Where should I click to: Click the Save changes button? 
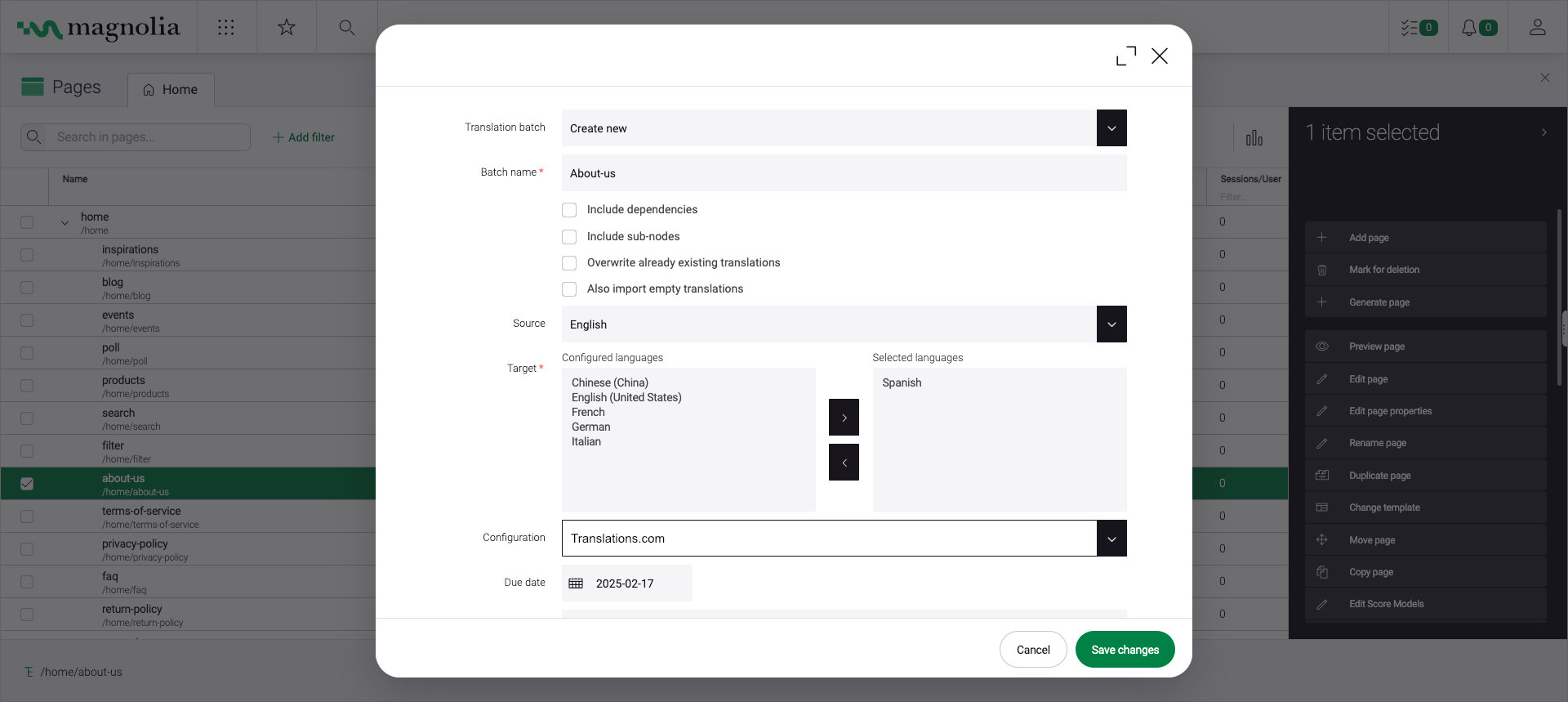(1125, 650)
